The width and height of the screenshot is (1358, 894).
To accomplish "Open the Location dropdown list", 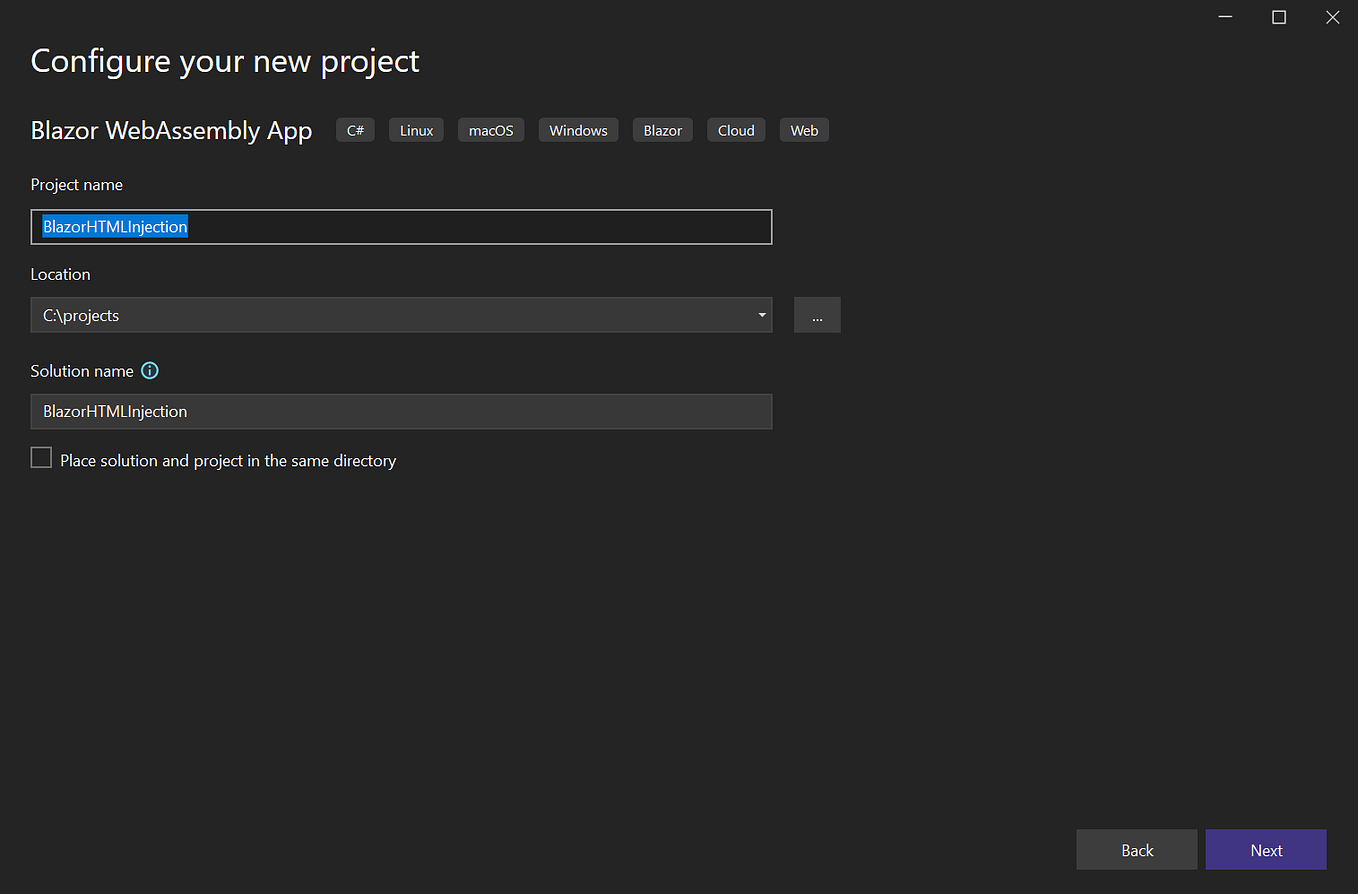I will pos(761,314).
